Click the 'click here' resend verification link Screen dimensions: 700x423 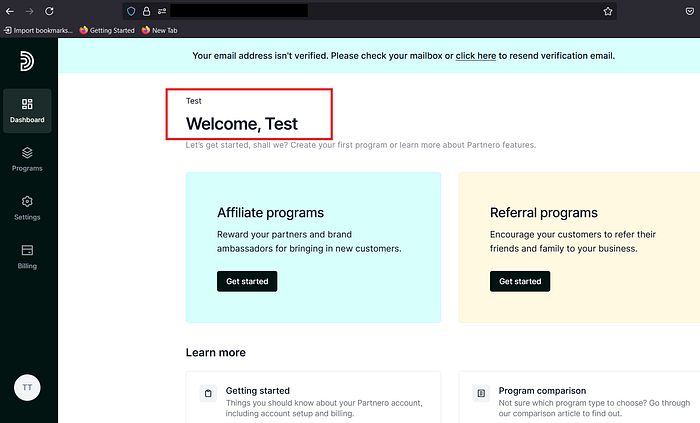pyautogui.click(x=475, y=56)
